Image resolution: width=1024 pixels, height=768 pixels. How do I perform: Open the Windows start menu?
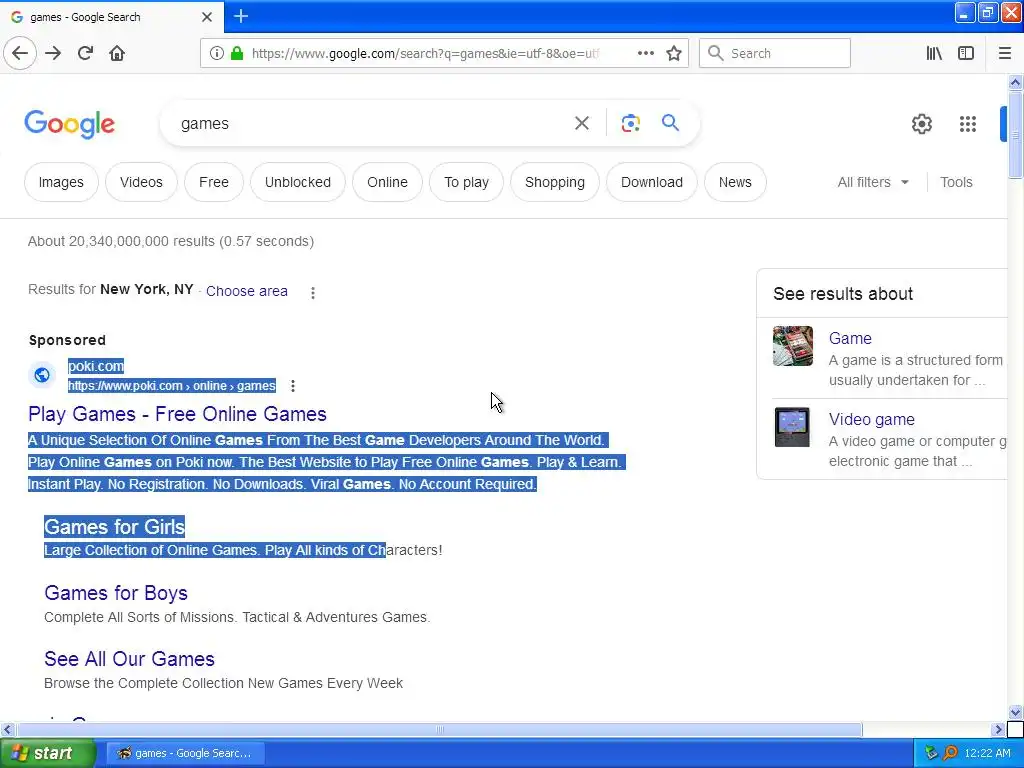click(x=48, y=753)
